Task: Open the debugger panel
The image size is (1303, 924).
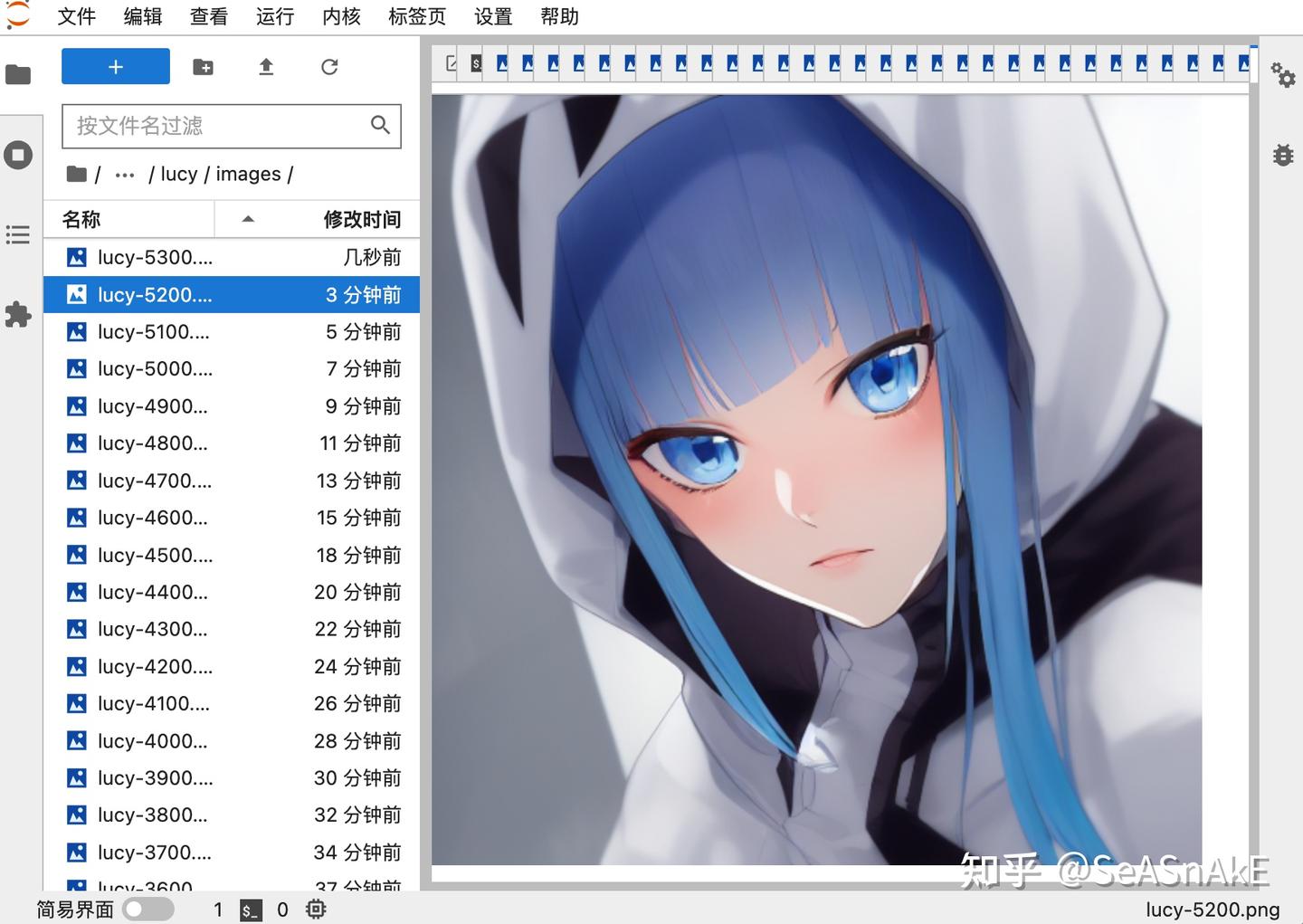Action: [1282, 155]
